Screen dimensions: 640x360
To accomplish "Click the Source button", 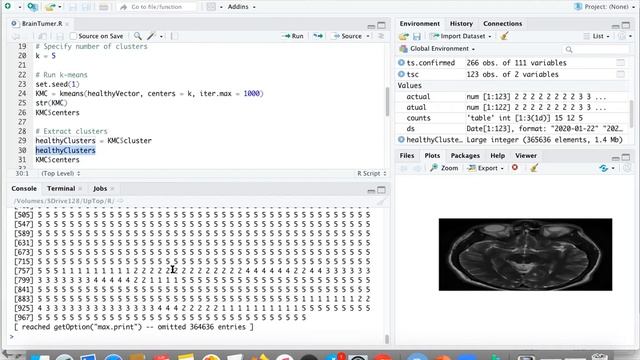I will click(347, 36).
